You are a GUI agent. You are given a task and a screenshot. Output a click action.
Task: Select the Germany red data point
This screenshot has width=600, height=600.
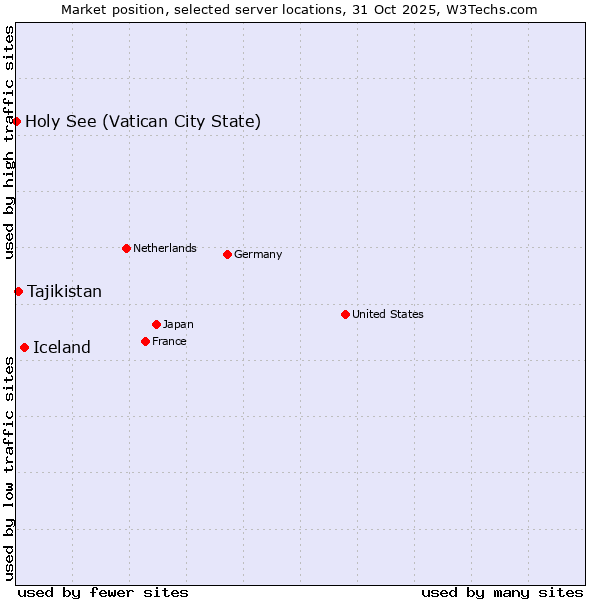pyautogui.click(x=227, y=254)
